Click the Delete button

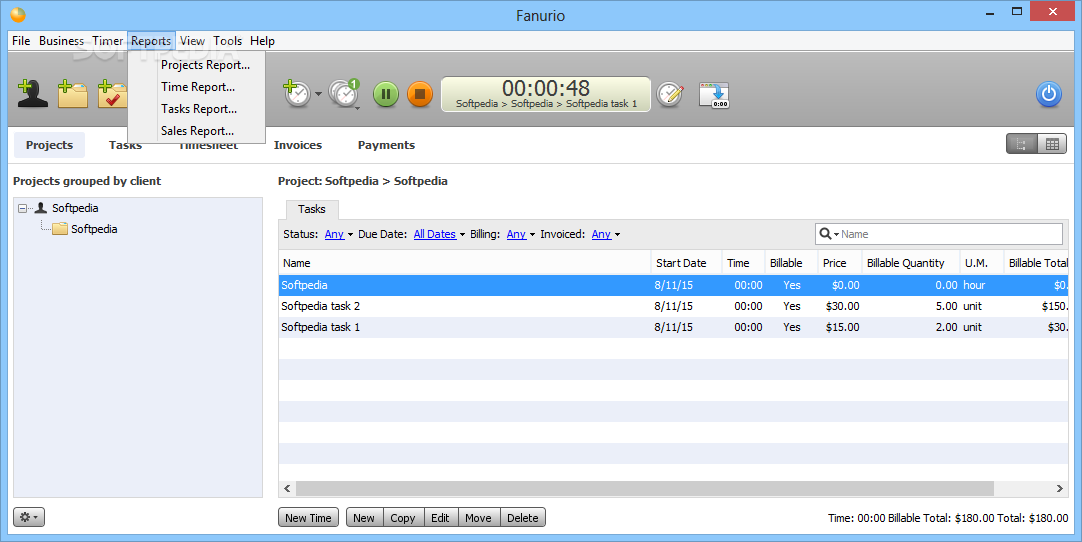(522, 518)
